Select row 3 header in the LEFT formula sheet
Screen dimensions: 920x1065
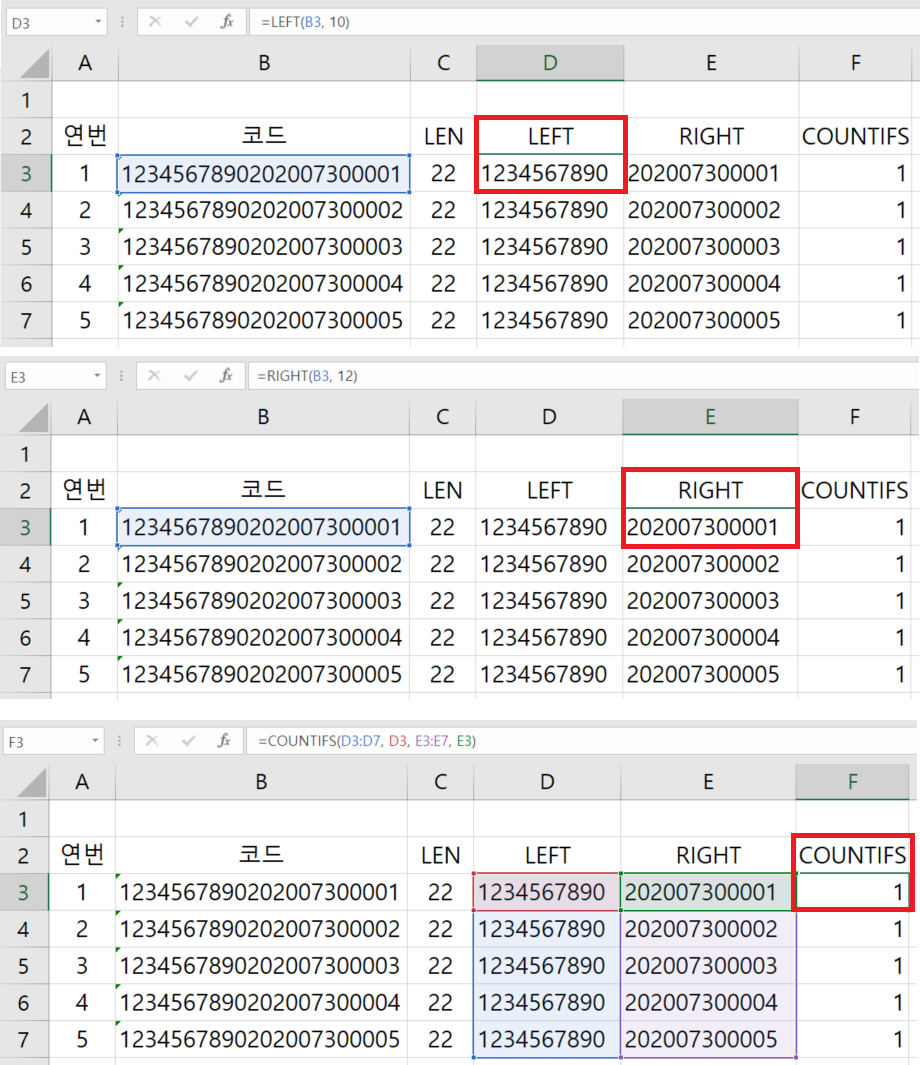coord(26,174)
